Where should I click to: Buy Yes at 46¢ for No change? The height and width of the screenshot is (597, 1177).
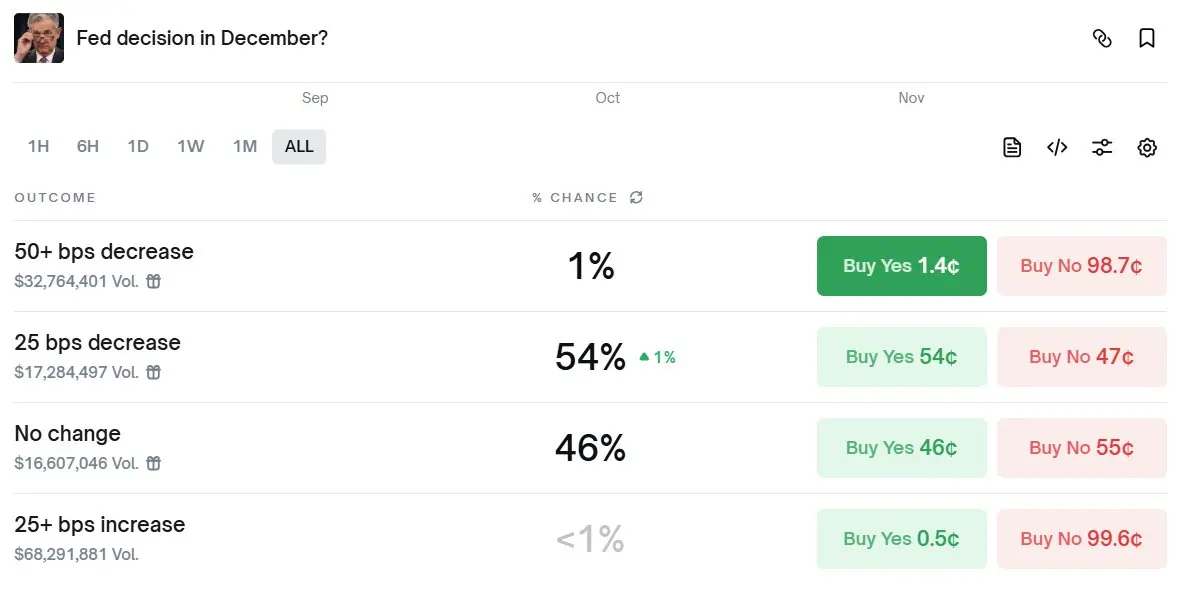click(901, 448)
